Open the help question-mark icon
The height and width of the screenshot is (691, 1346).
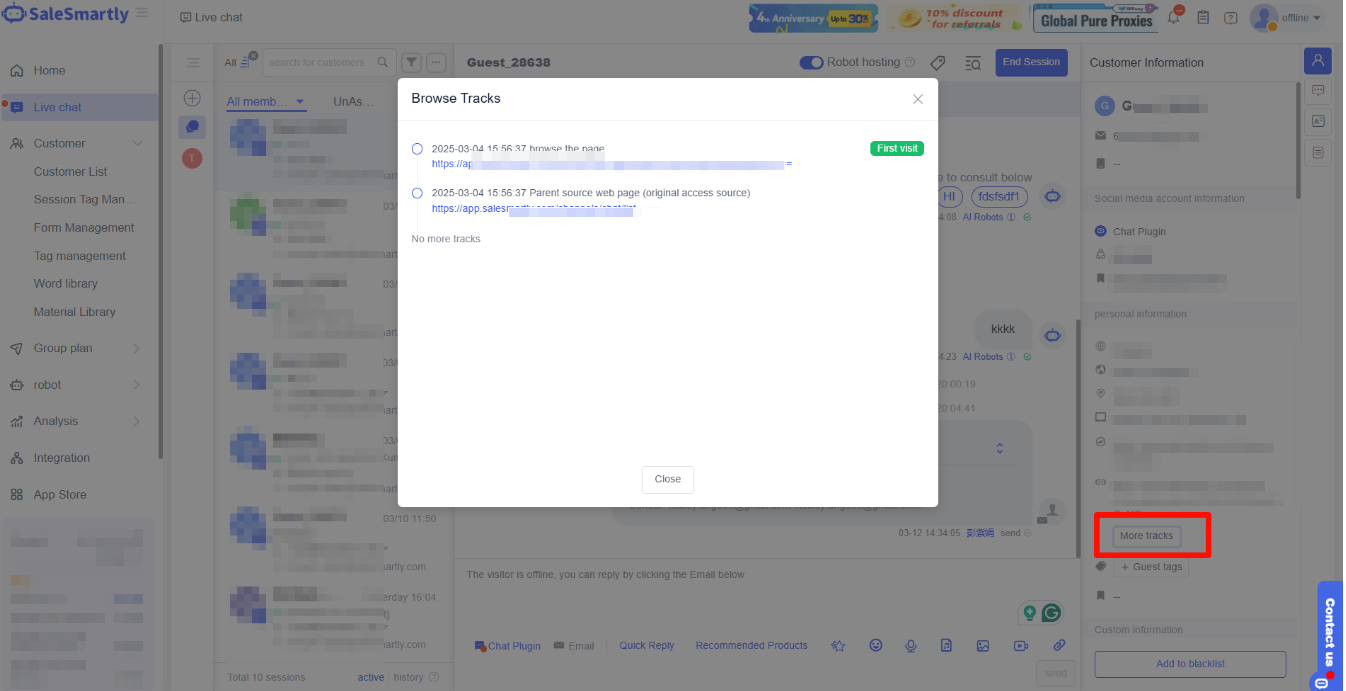point(1230,18)
